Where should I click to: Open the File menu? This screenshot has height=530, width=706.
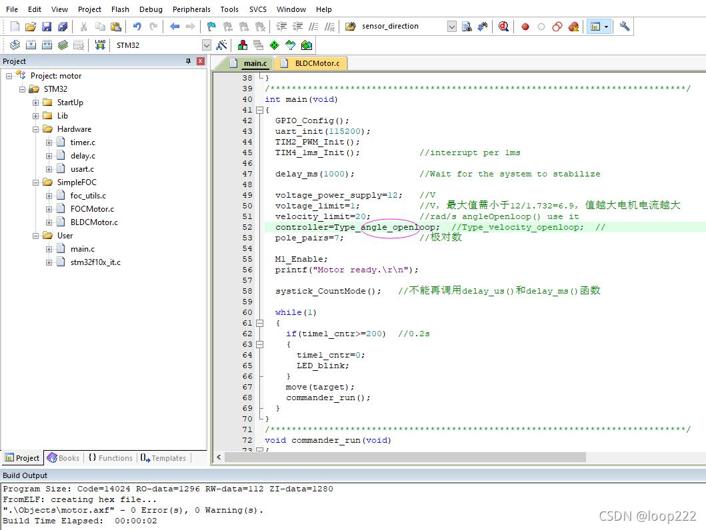click(12, 9)
